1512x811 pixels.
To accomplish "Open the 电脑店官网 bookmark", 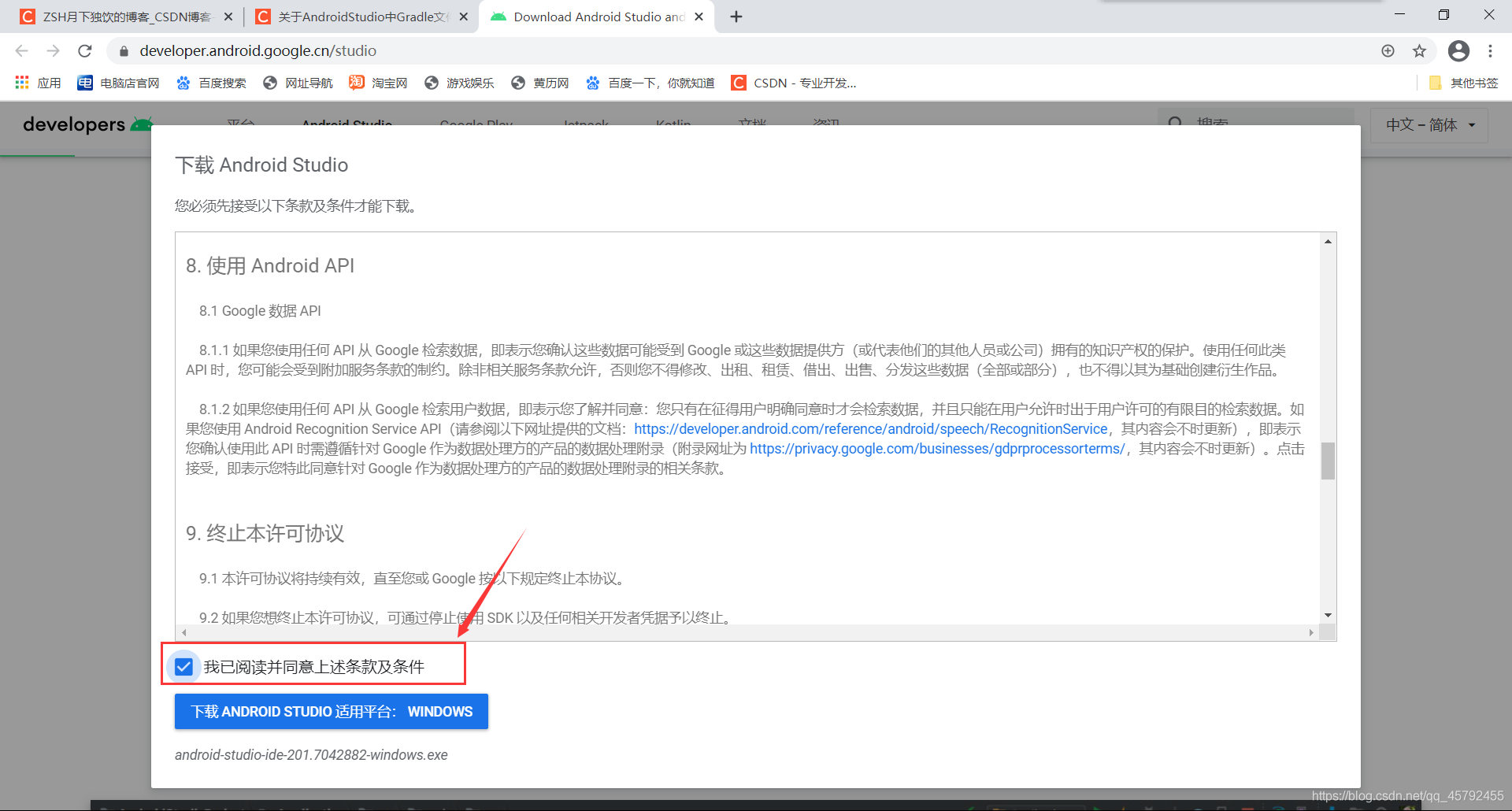I will pyautogui.click(x=119, y=83).
